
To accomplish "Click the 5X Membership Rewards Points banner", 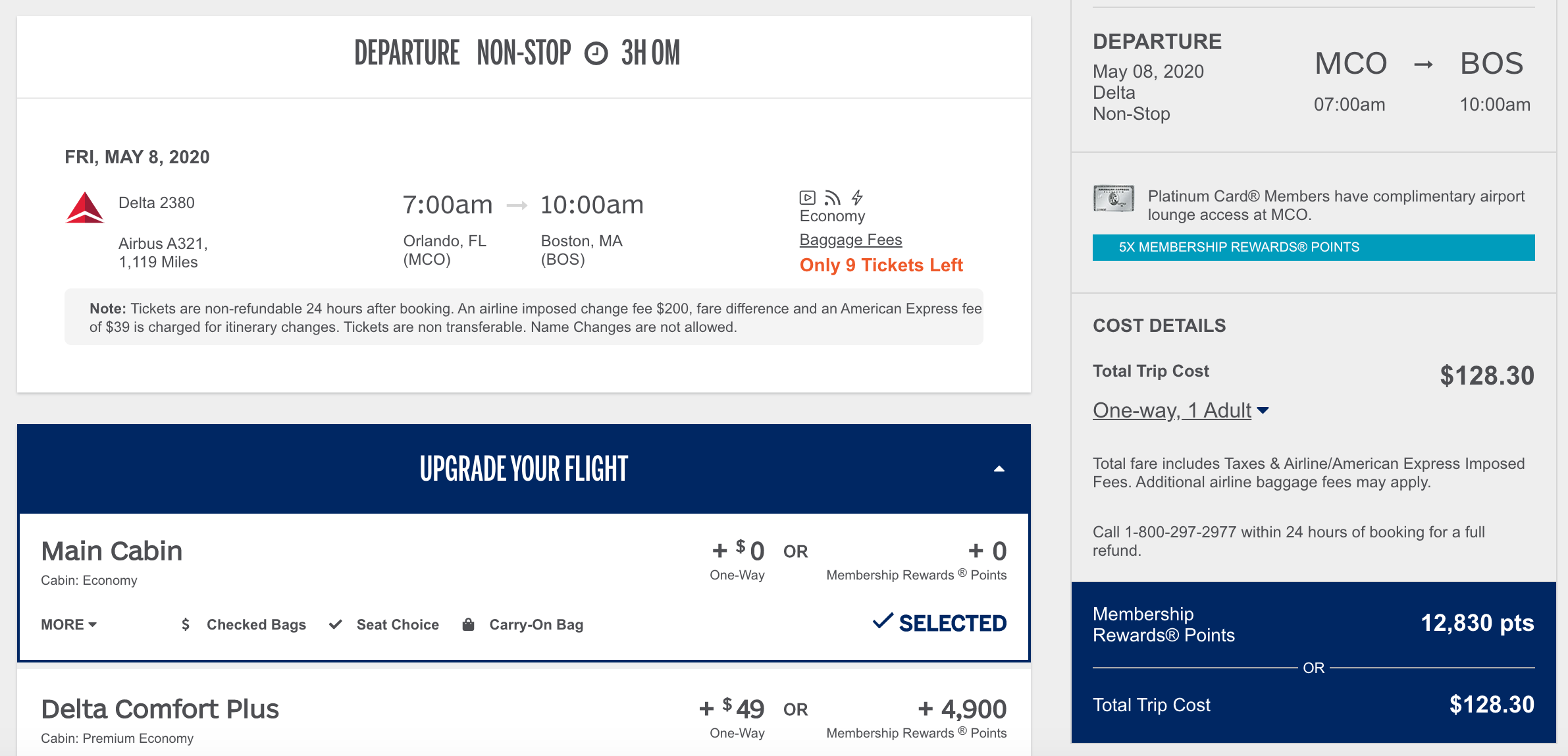I will (x=1313, y=248).
